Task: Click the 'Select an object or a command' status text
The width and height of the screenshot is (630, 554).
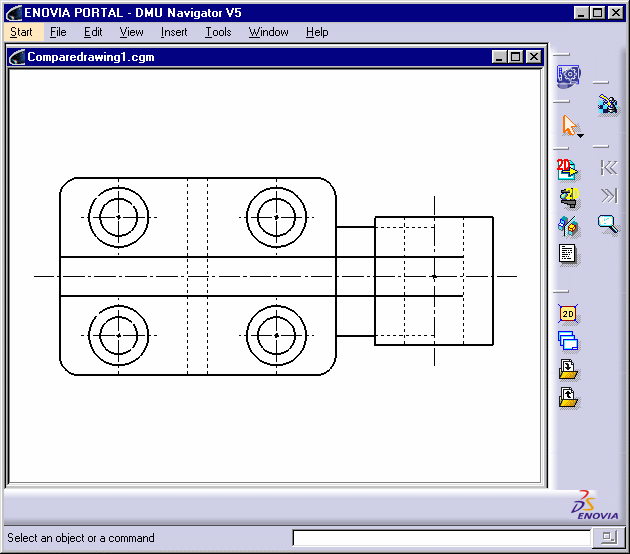Action: click(x=81, y=538)
